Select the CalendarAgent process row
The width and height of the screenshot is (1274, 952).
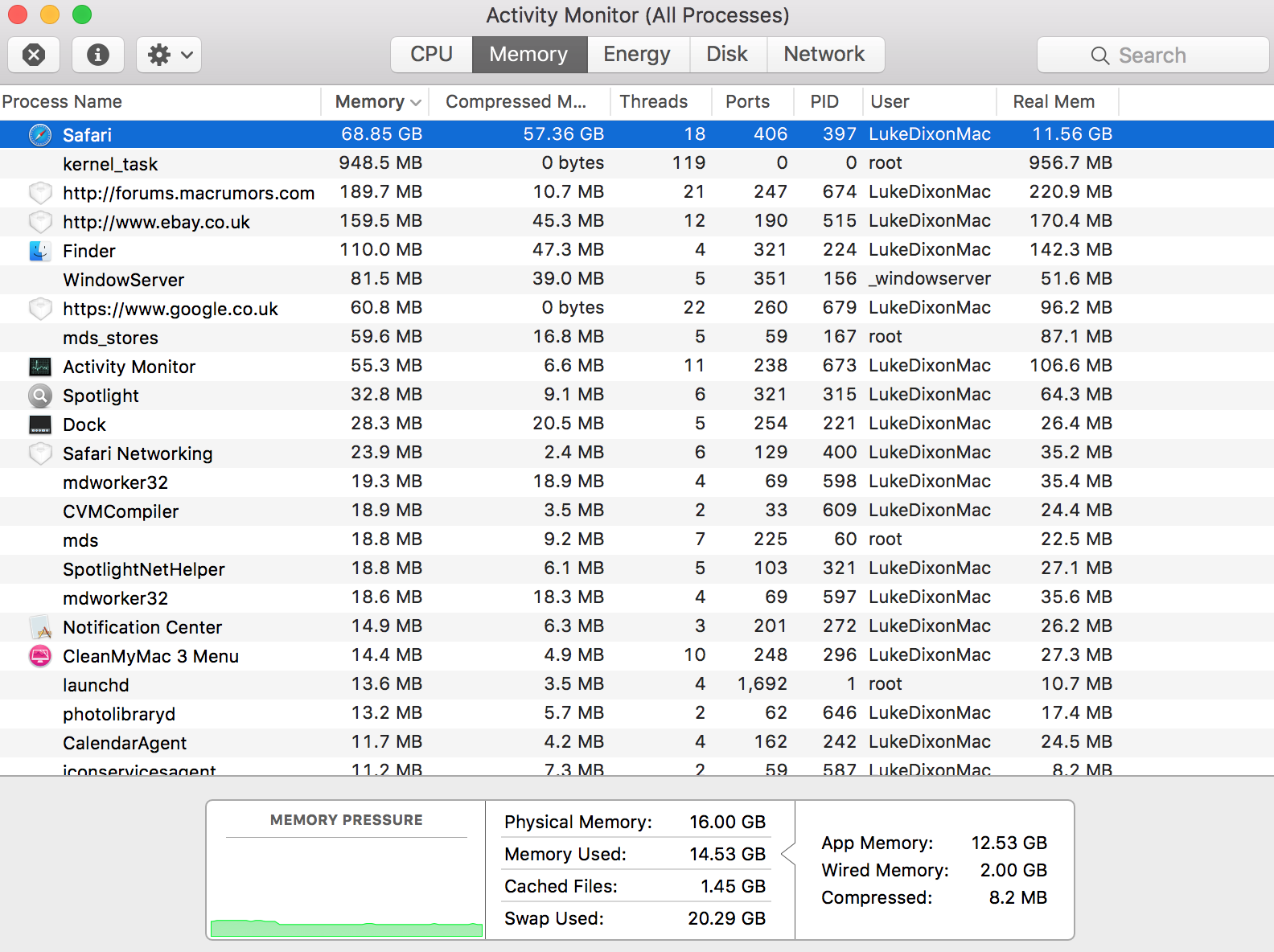click(637, 743)
